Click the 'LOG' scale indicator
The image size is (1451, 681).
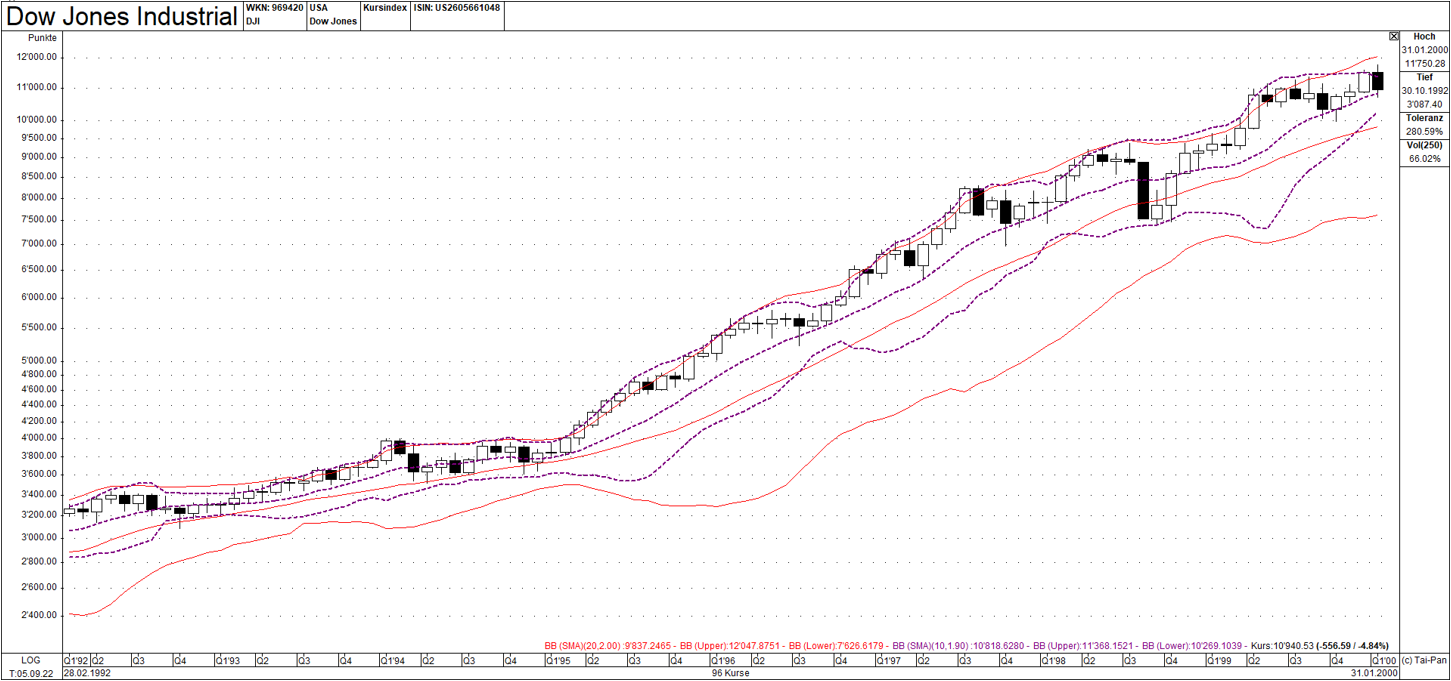pos(30,661)
